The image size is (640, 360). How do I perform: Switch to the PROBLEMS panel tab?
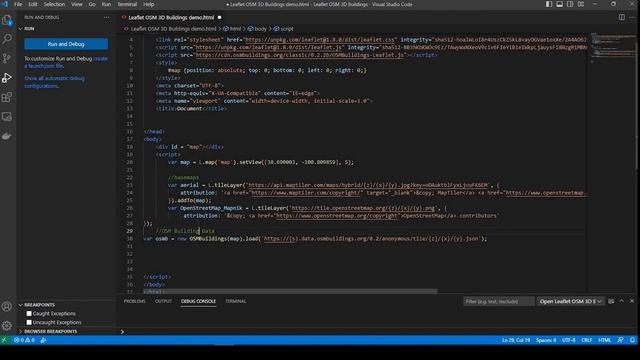tap(135, 301)
